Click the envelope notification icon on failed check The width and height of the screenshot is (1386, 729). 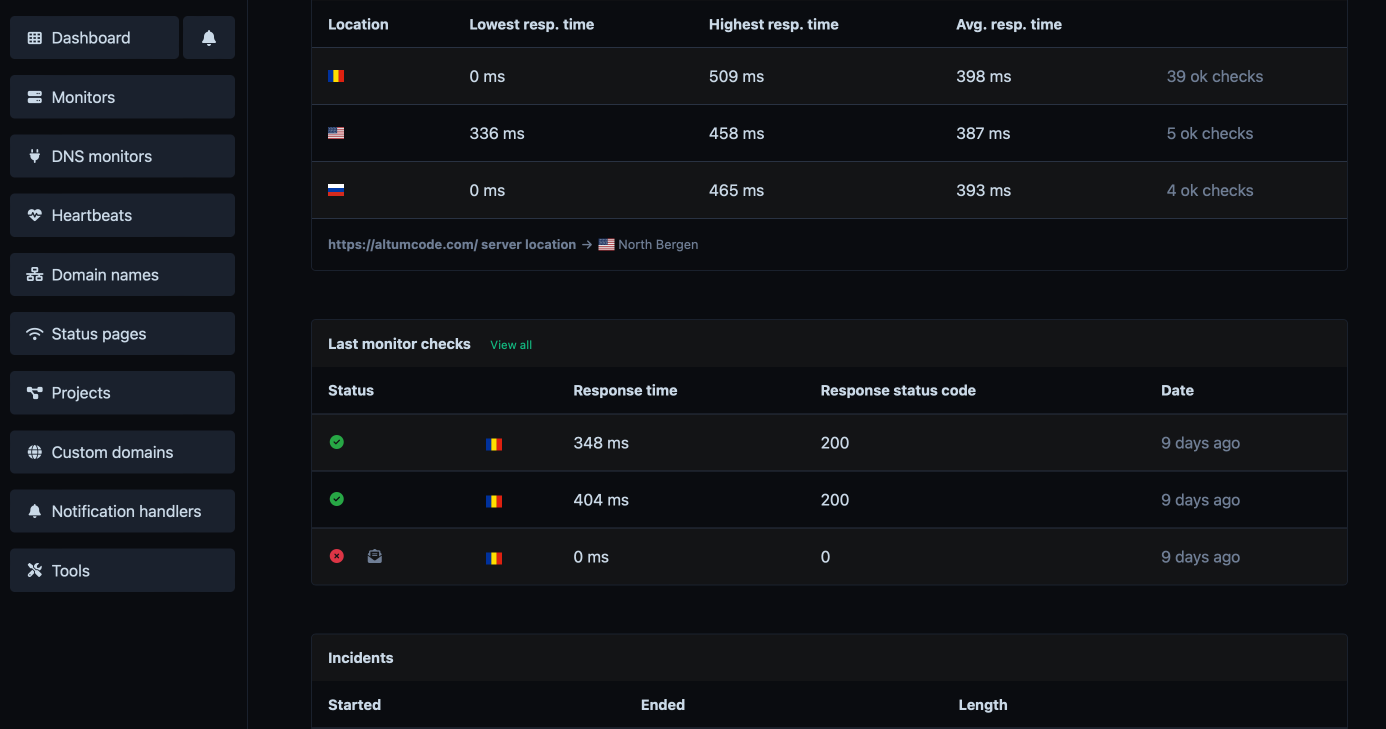click(x=374, y=556)
